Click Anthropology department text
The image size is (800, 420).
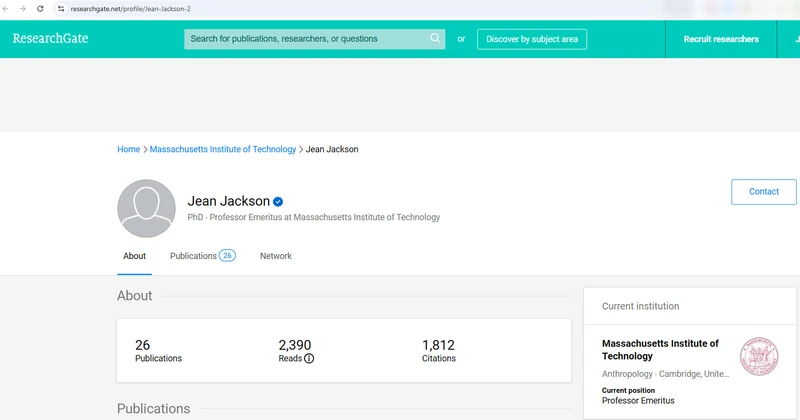click(x=627, y=374)
